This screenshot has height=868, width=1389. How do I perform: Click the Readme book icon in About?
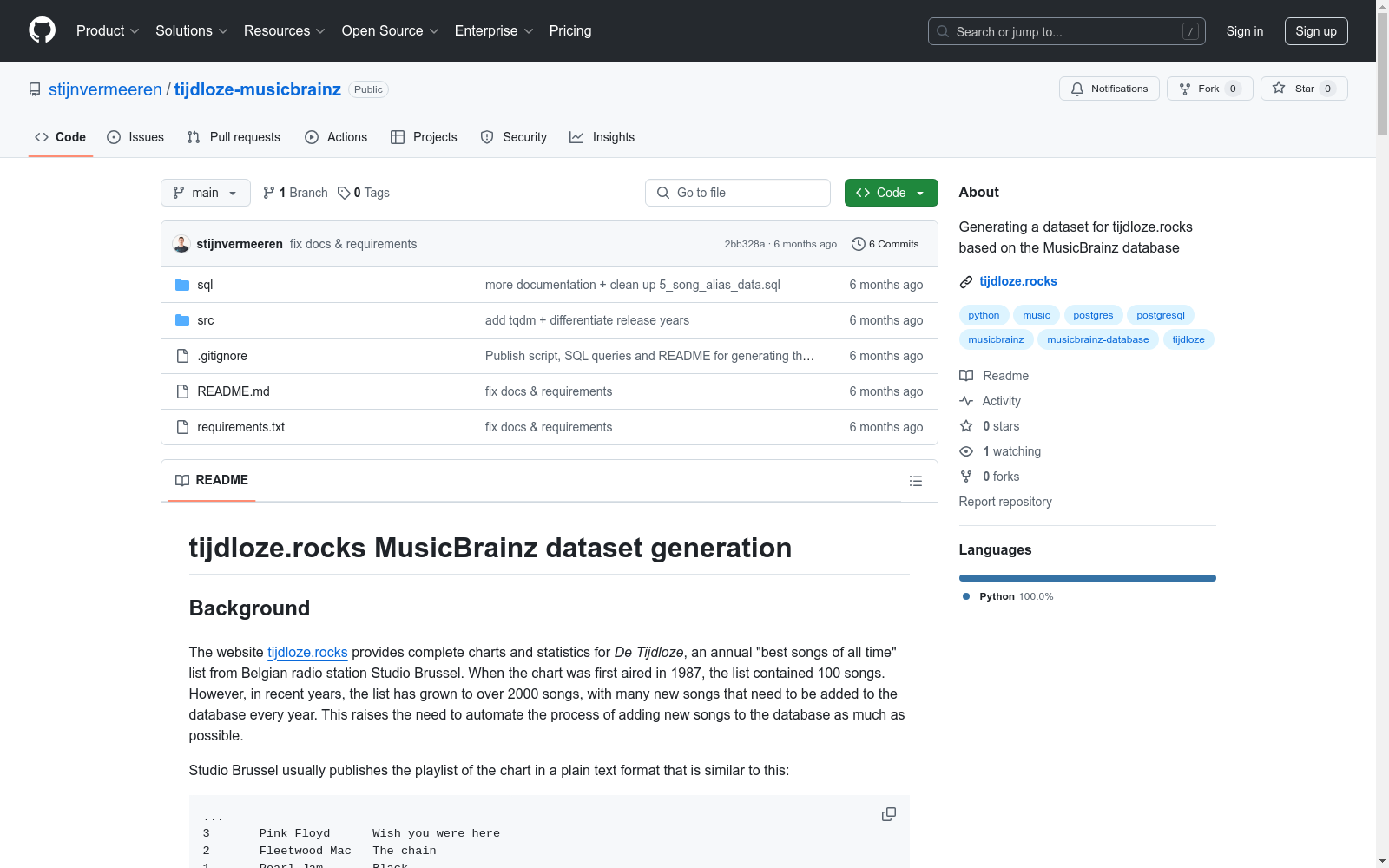(x=966, y=376)
